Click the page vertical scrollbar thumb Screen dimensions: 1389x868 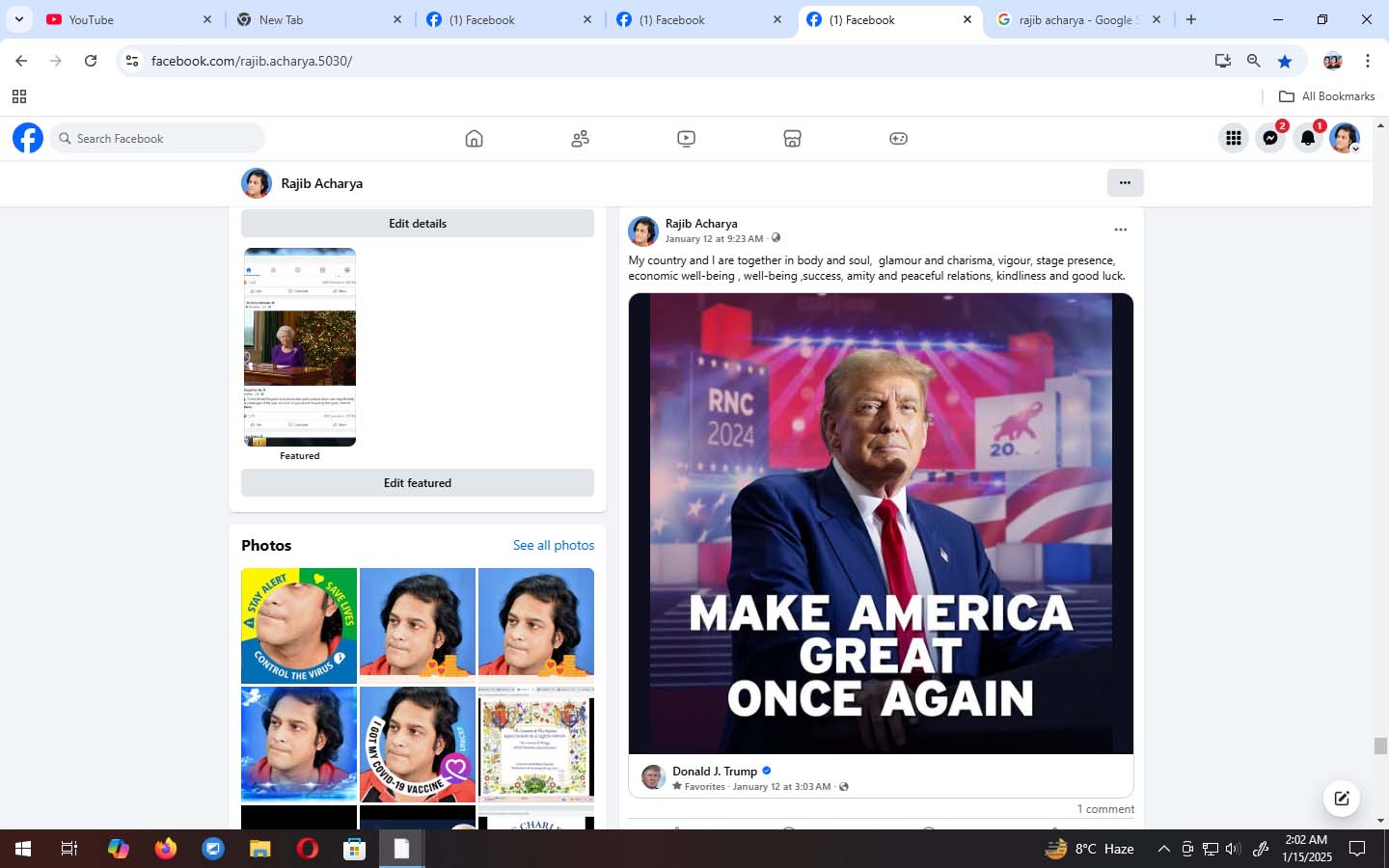click(x=1380, y=746)
